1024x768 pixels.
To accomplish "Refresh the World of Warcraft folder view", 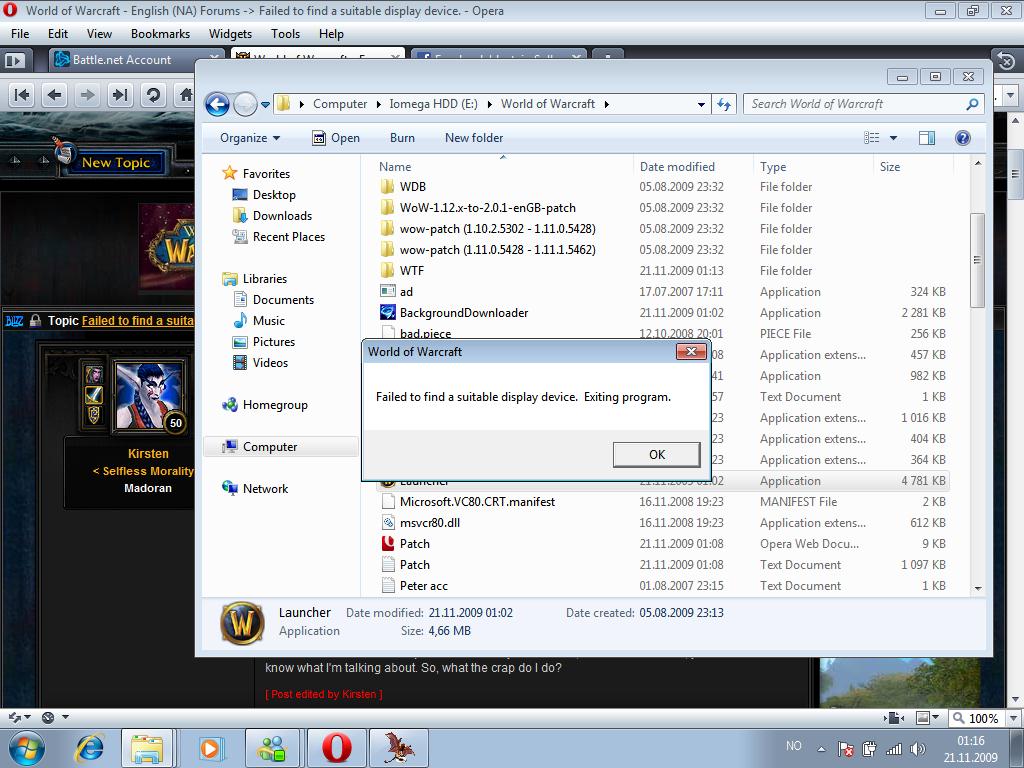I will 724,104.
